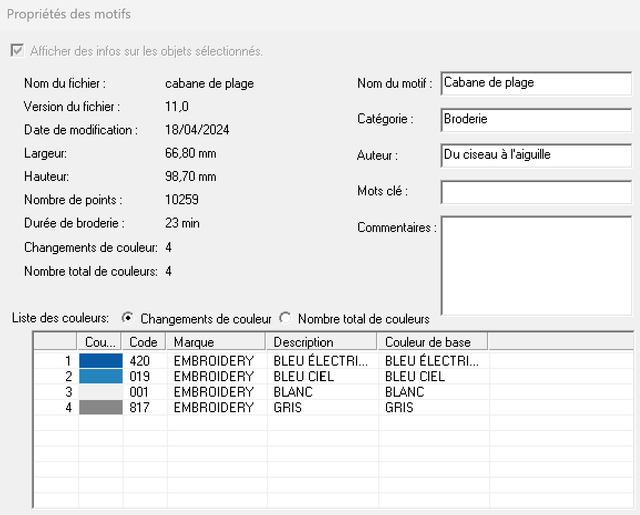Click the empty 'Mots clé' field
This screenshot has width=640, height=515.
[535, 191]
